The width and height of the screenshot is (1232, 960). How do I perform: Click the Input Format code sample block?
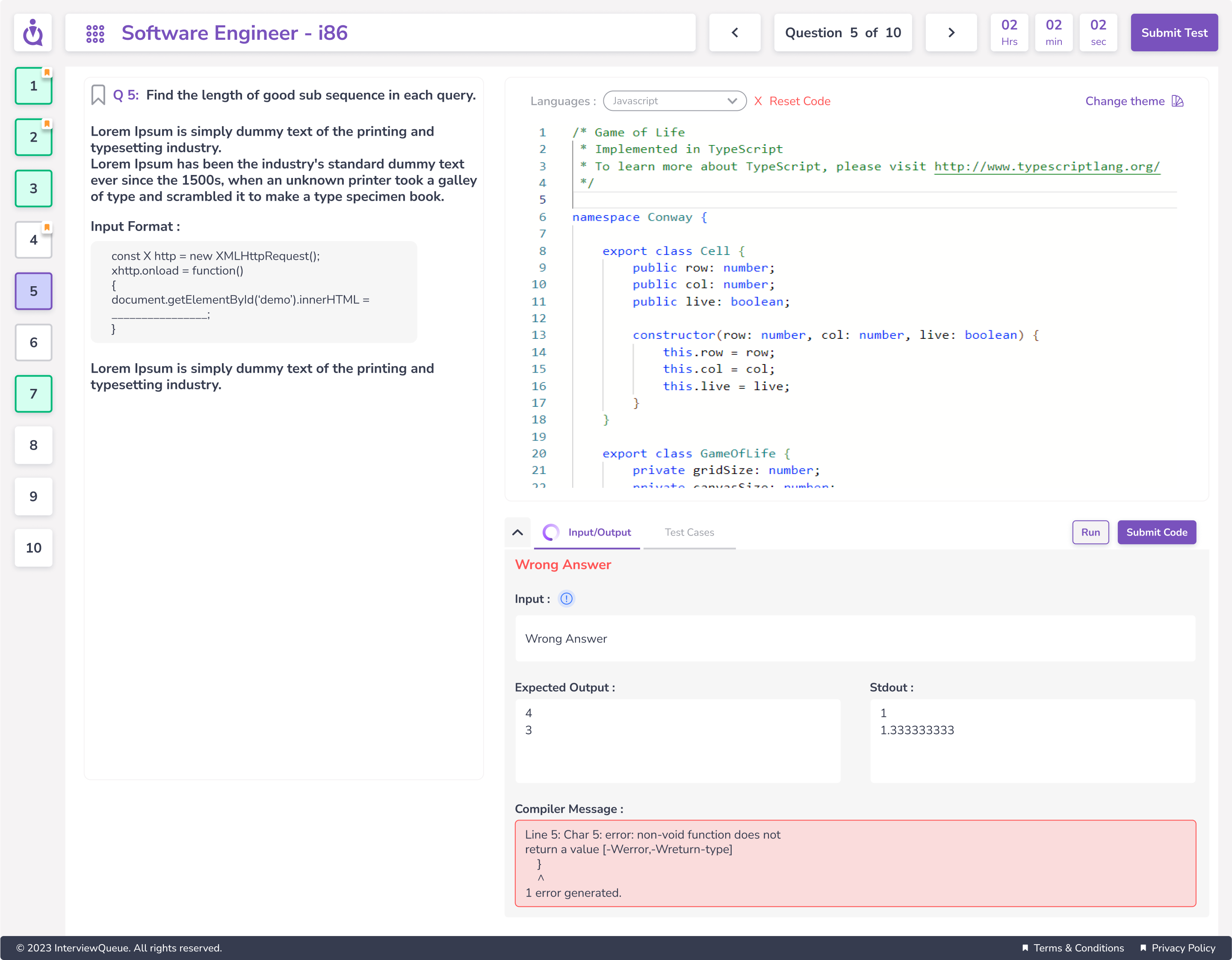[254, 292]
